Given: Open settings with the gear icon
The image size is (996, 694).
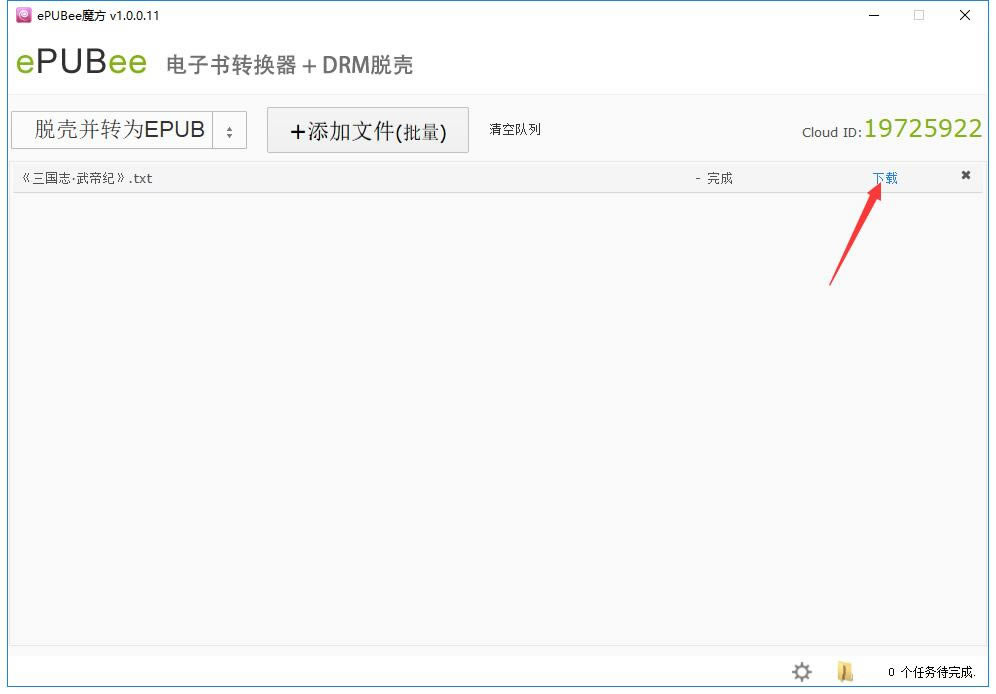Looking at the screenshot, I should 802,672.
